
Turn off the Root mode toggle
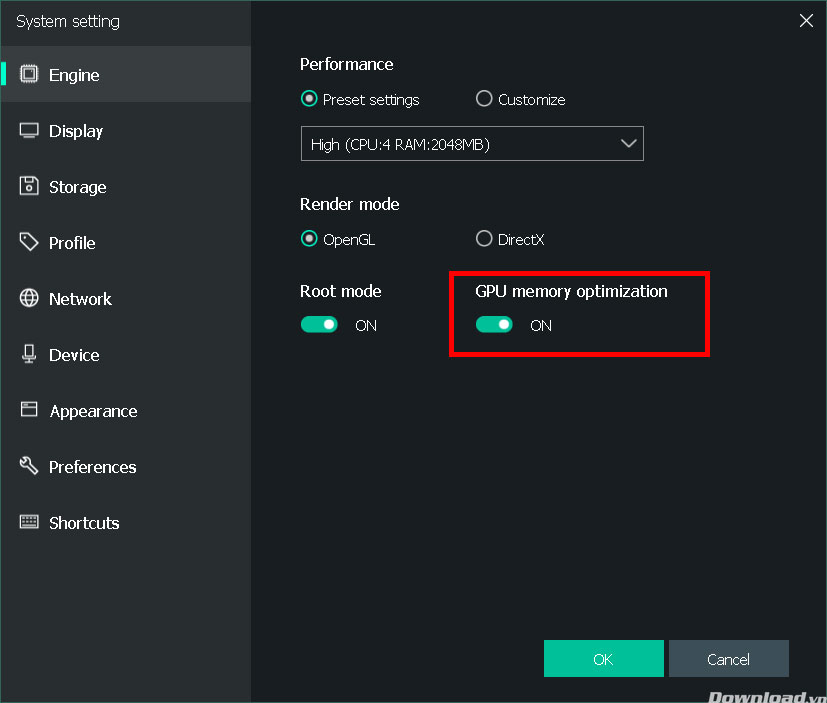click(x=319, y=325)
